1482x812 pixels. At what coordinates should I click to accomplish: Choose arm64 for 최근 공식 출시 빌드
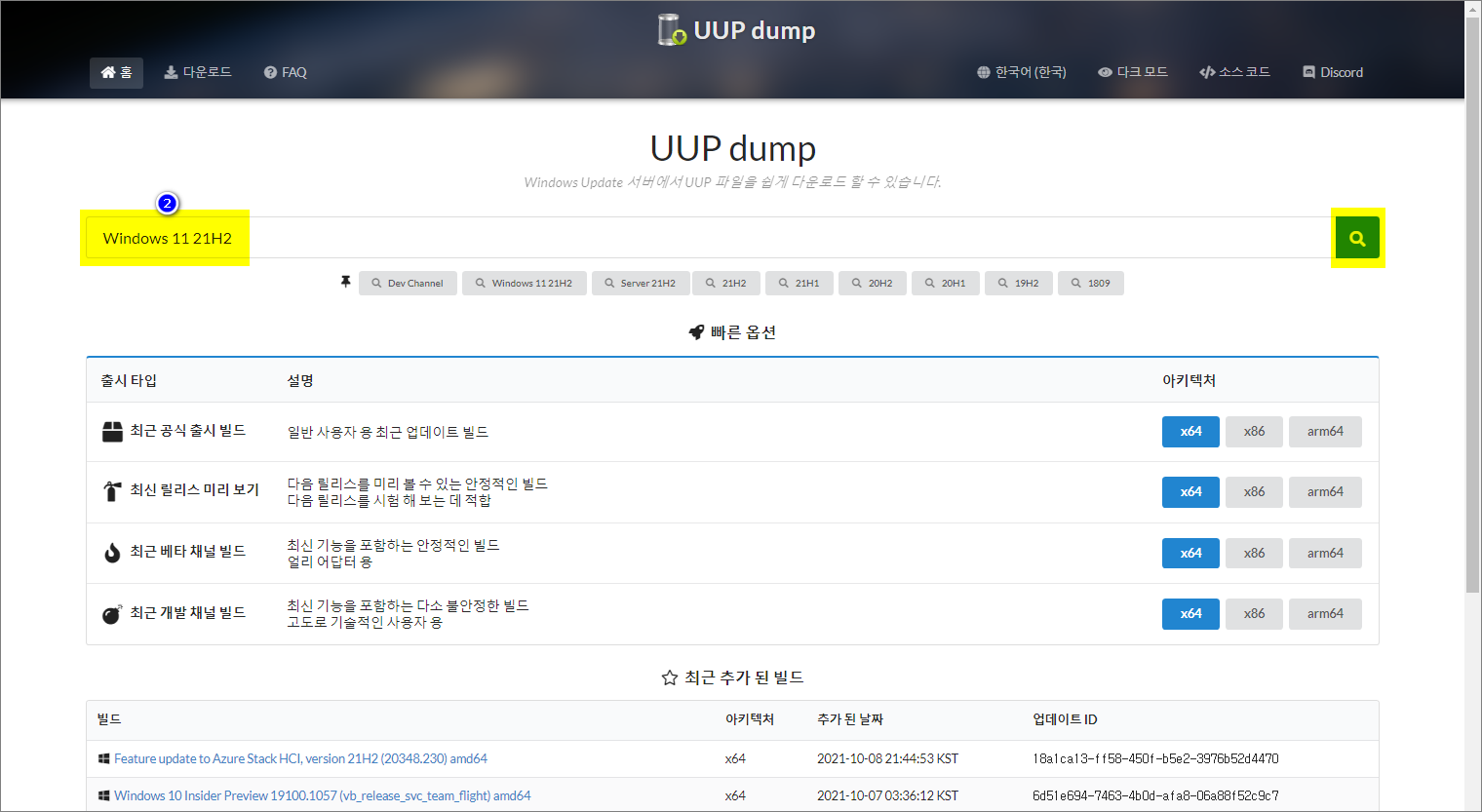click(1325, 432)
